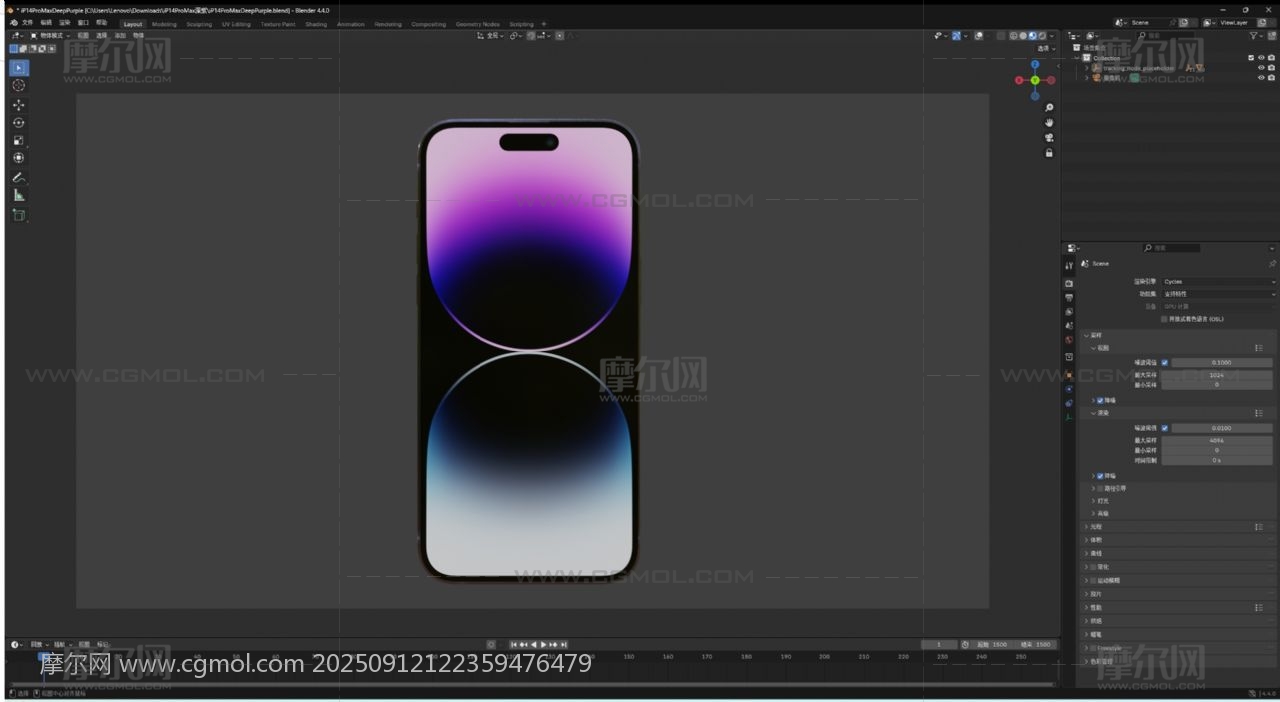Jump to timeline start frame

[514, 645]
